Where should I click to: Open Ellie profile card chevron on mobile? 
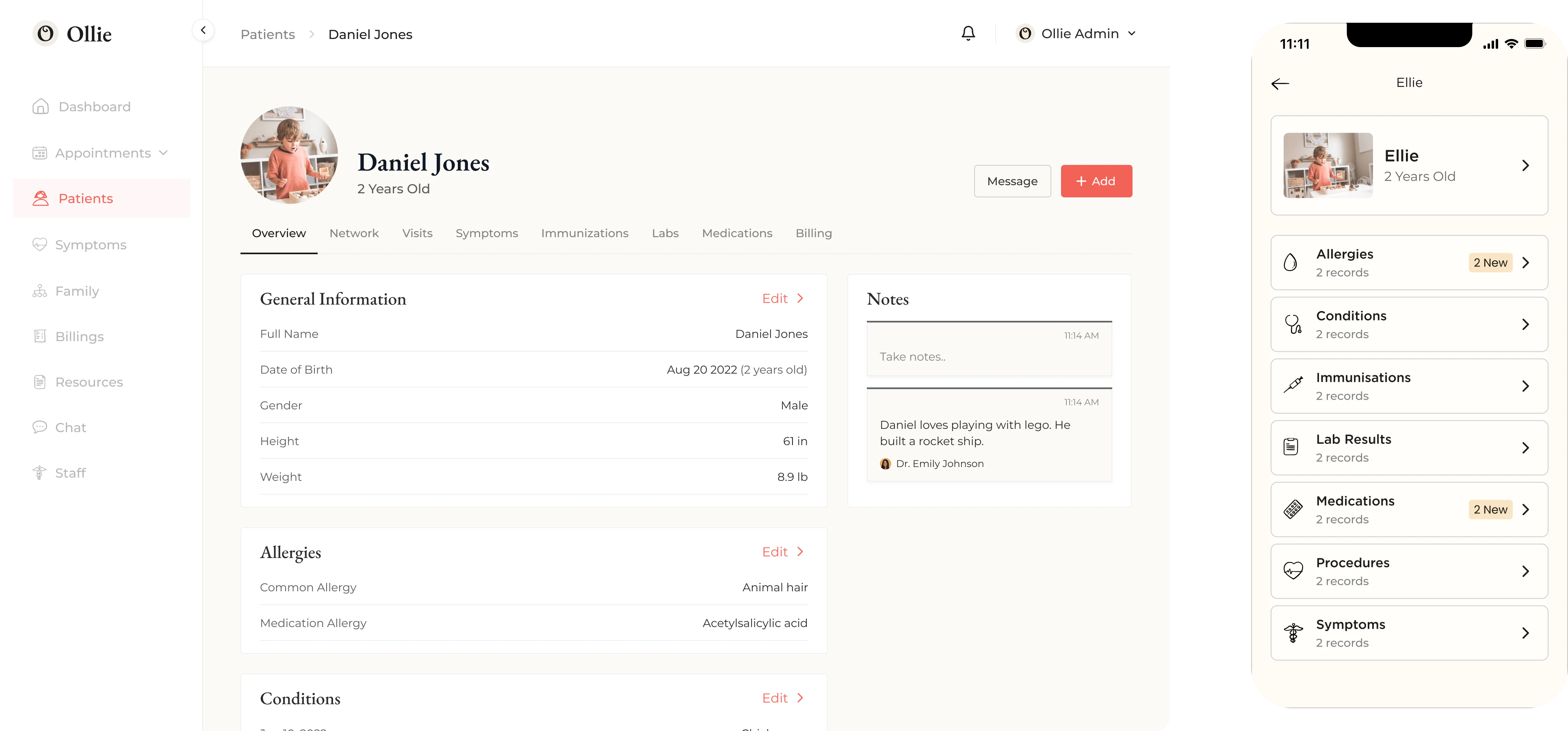pos(1525,166)
